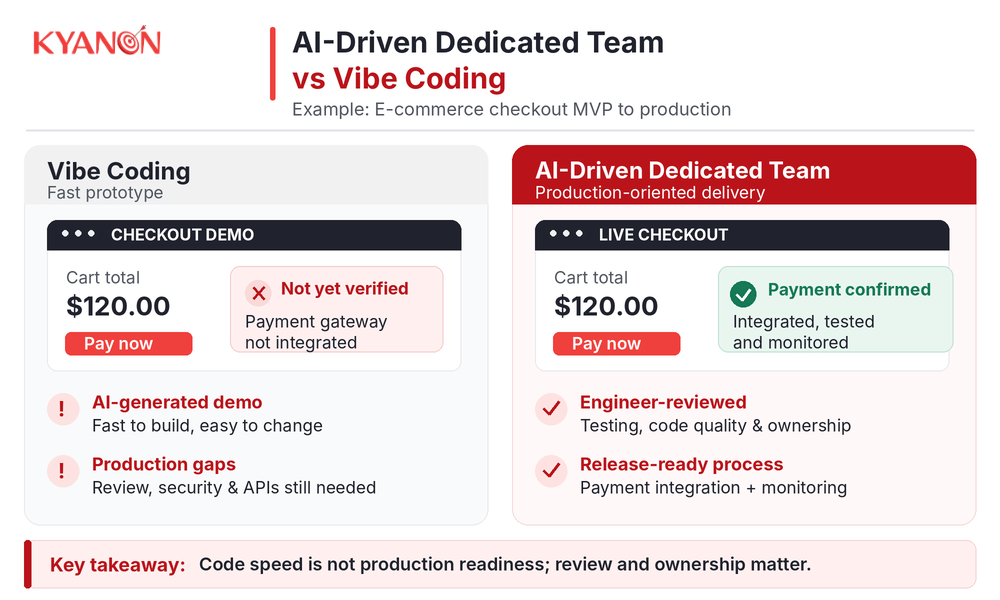
Task: Click the Key takeaway label
Action: [117, 565]
